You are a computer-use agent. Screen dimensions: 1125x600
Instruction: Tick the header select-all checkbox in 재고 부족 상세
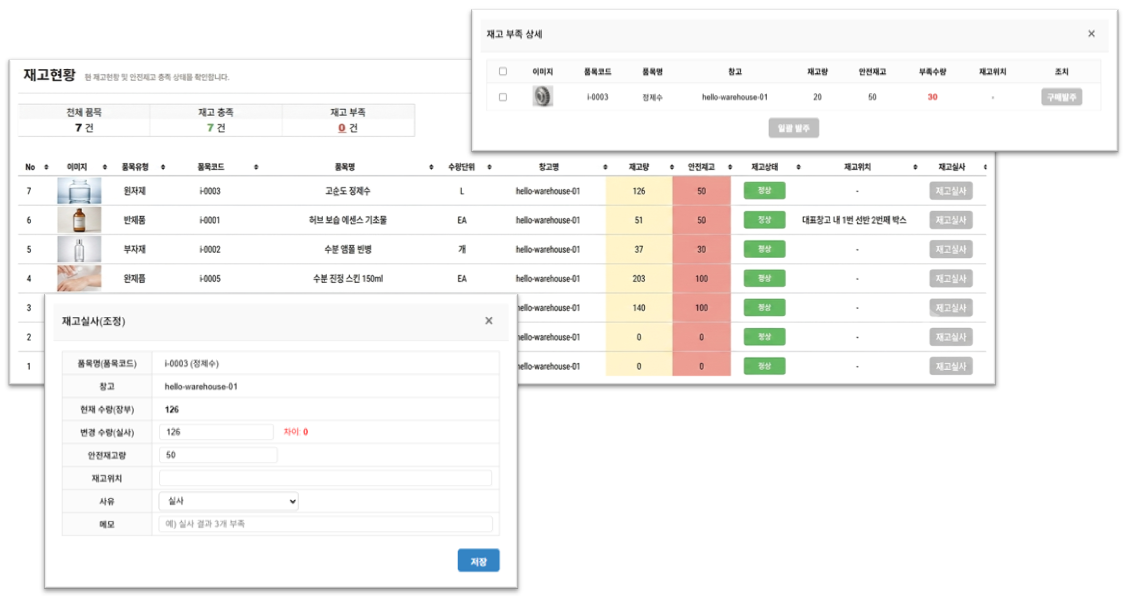coord(503,71)
